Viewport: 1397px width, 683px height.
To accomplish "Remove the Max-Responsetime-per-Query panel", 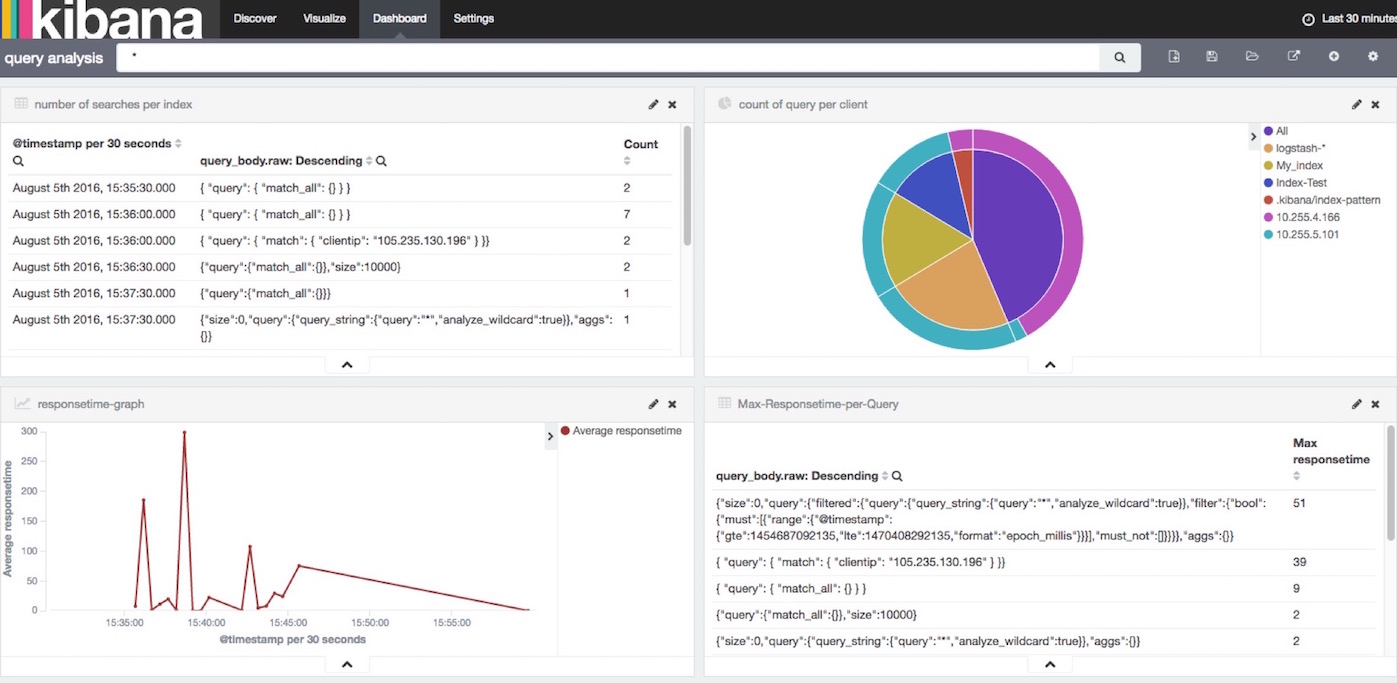I will 1375,404.
